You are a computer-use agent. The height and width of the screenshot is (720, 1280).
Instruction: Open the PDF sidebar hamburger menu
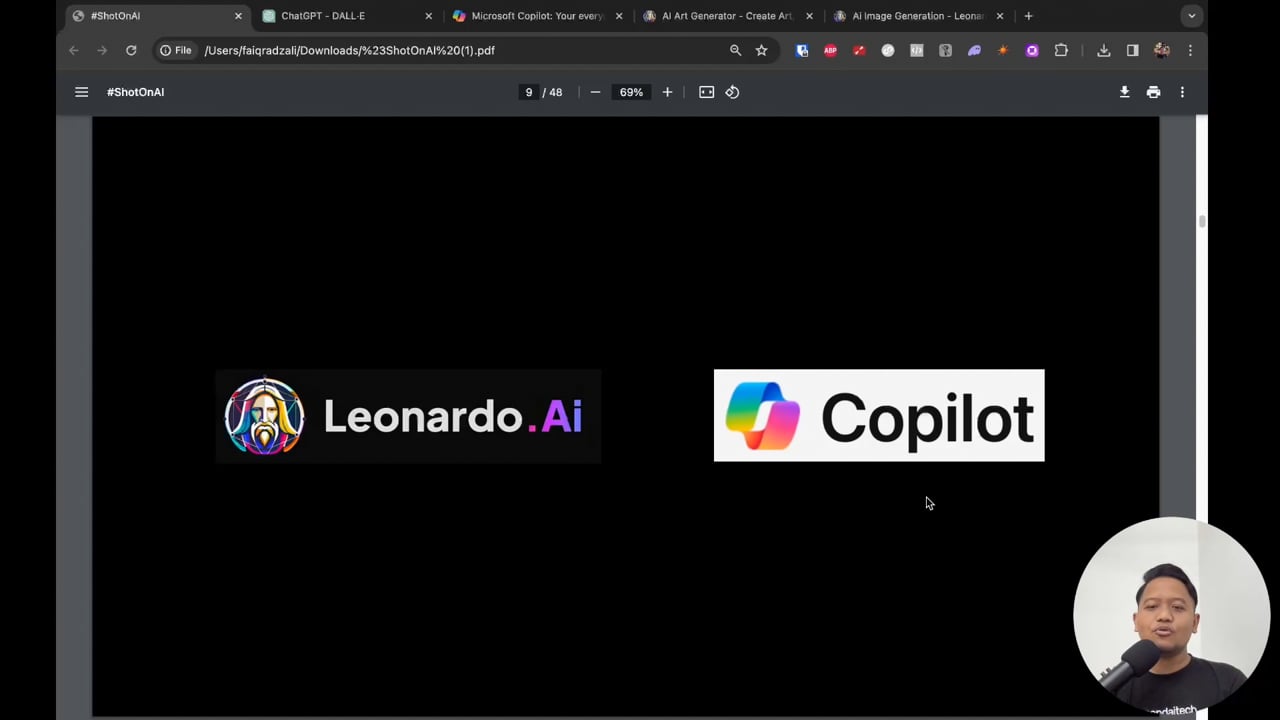(x=81, y=92)
